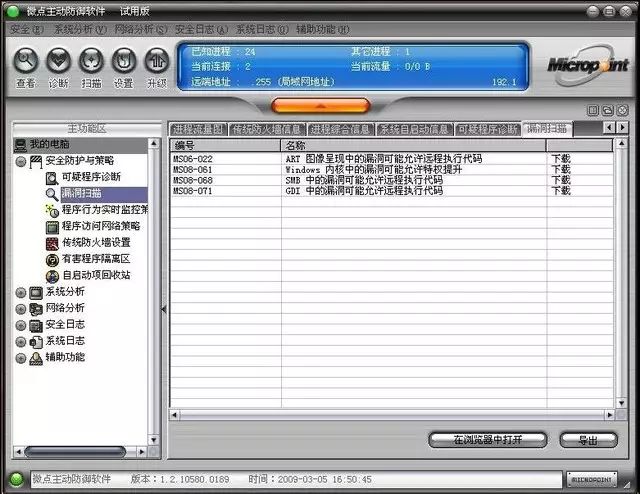Viewport: 640px width, 494px height.
Task: Collapse the 安全防护与策略 tree node
Action: (x=21, y=161)
